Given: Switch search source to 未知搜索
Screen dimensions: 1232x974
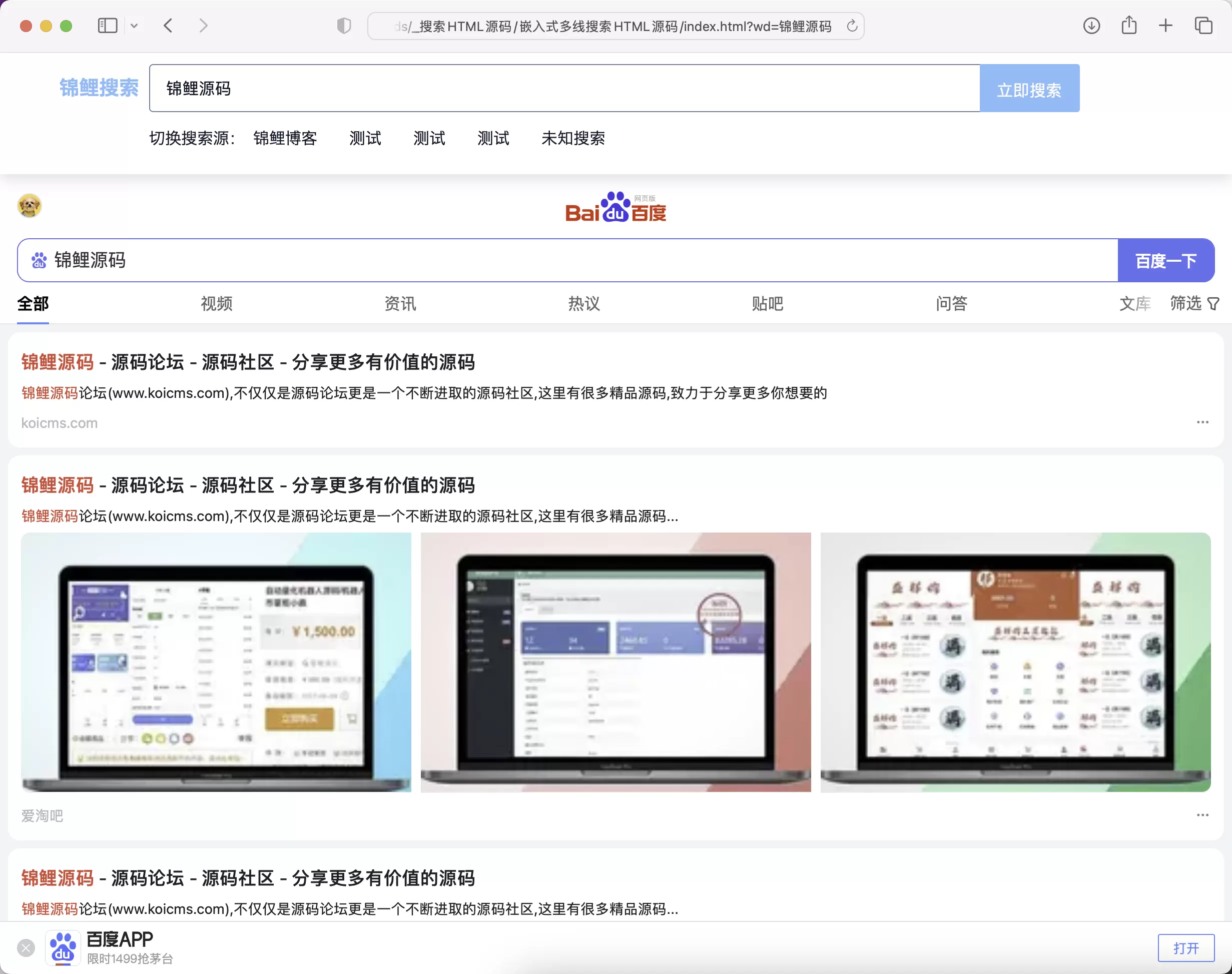Looking at the screenshot, I should [573, 138].
